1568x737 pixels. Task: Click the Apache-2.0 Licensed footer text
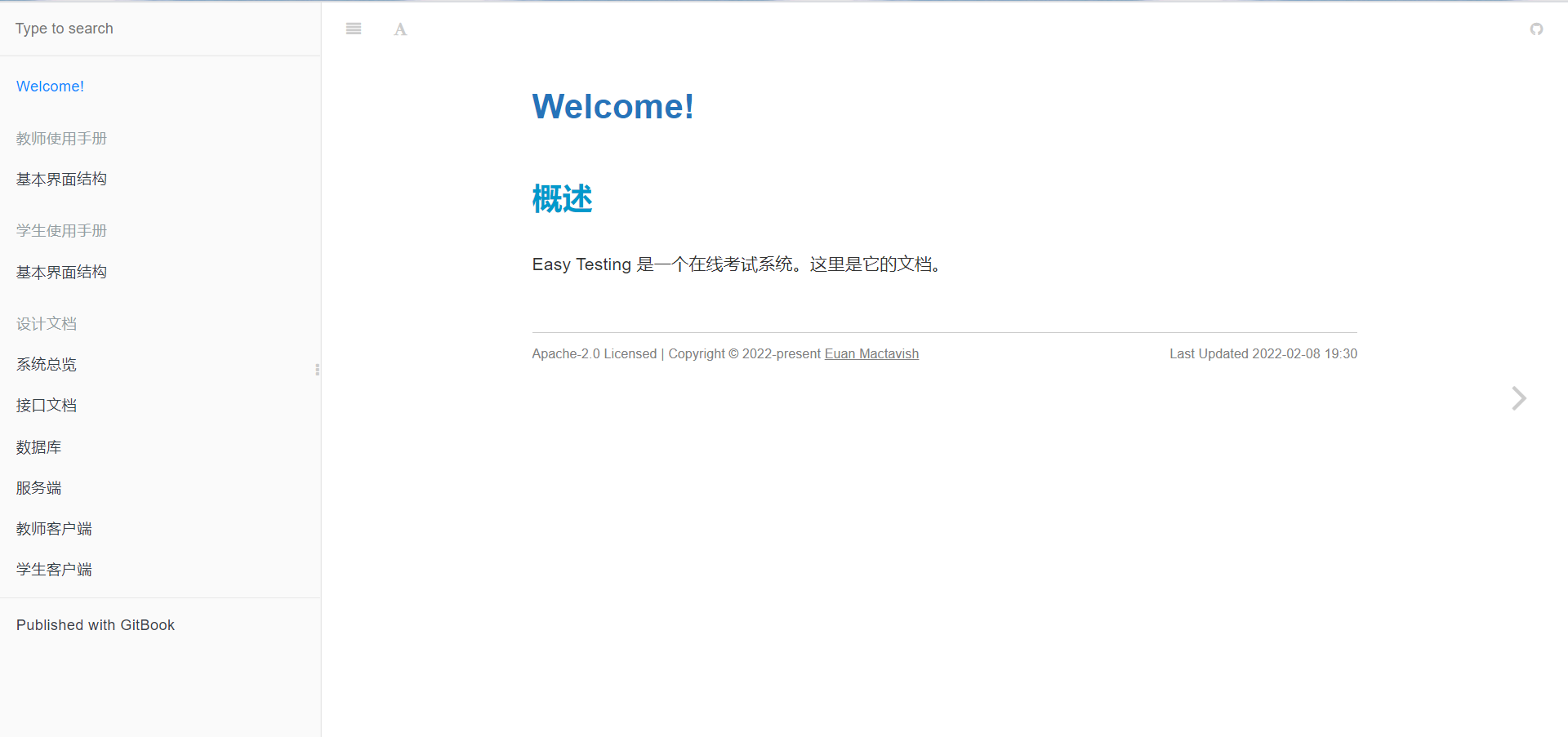point(595,353)
